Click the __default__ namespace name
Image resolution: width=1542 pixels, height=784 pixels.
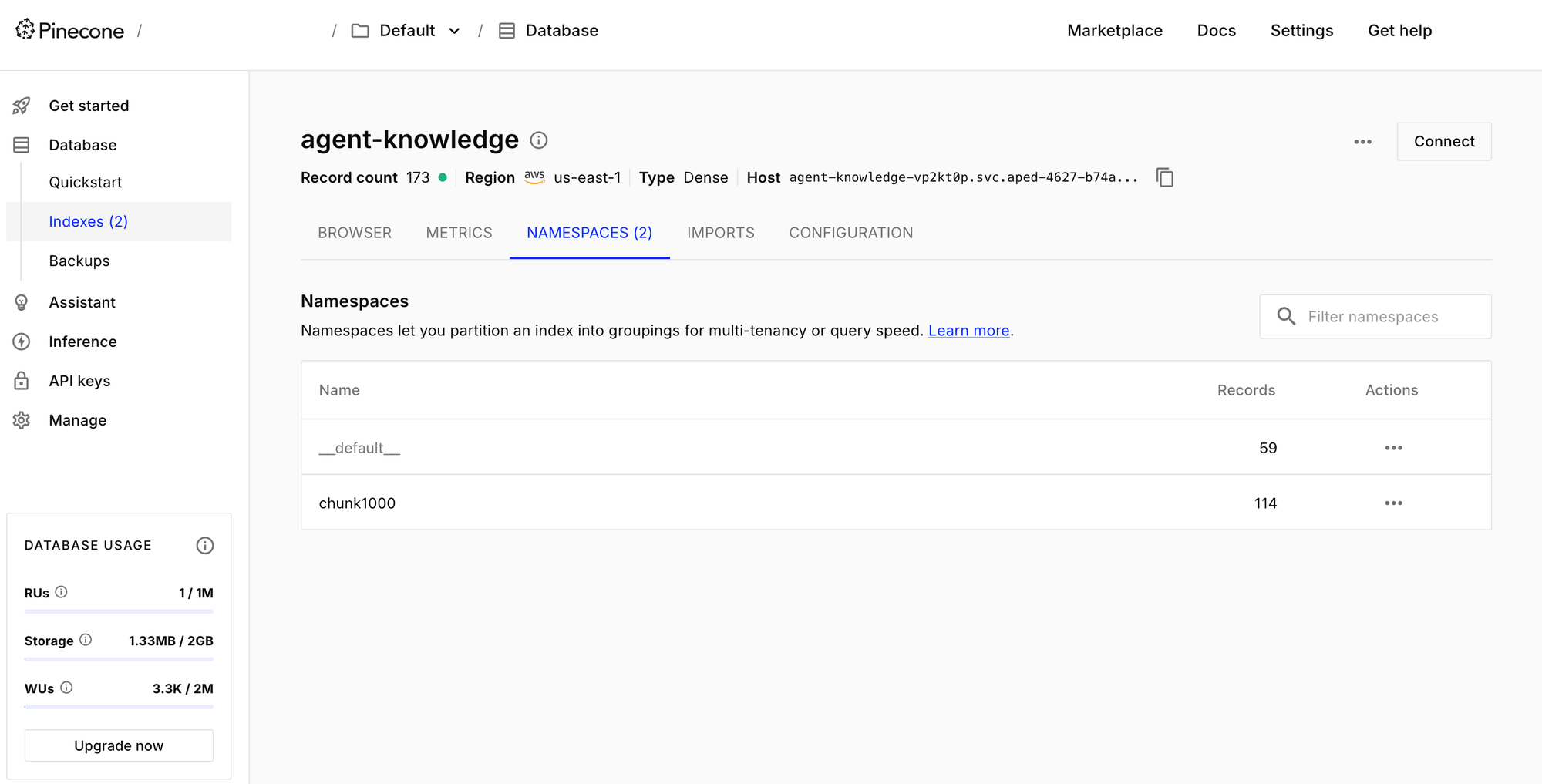pos(359,448)
